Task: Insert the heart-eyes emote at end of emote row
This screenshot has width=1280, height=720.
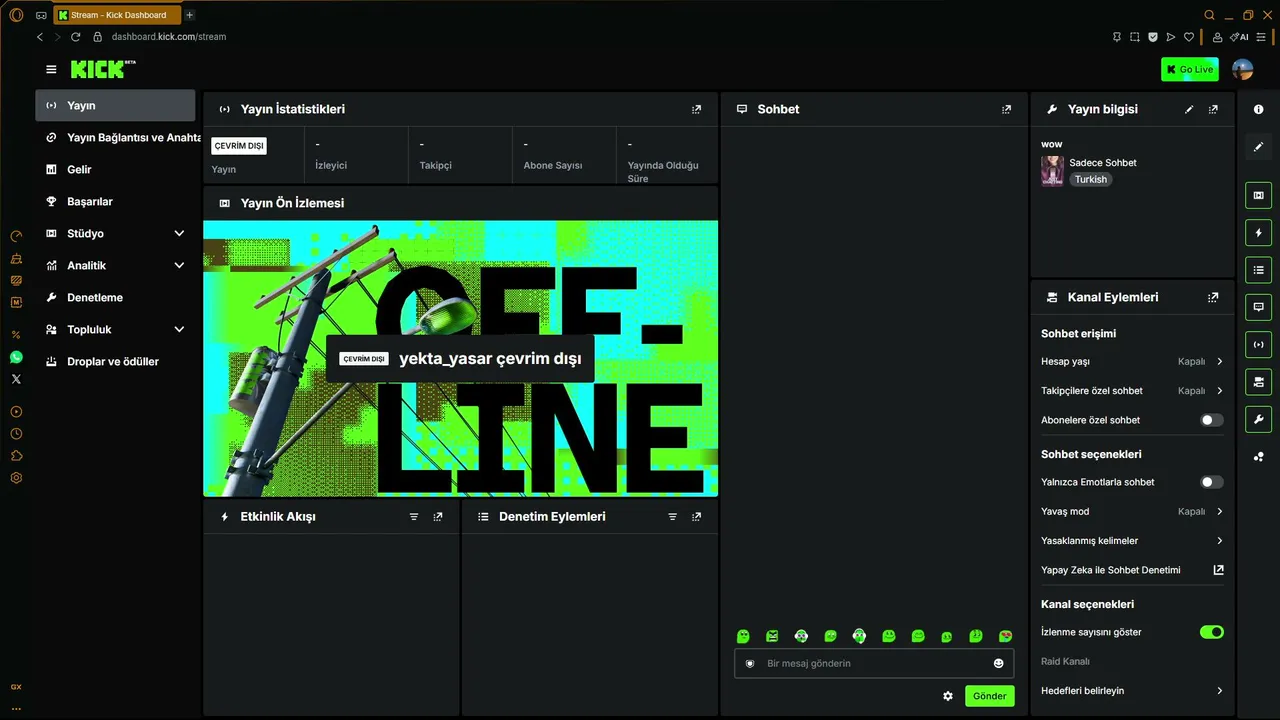Action: [1005, 636]
